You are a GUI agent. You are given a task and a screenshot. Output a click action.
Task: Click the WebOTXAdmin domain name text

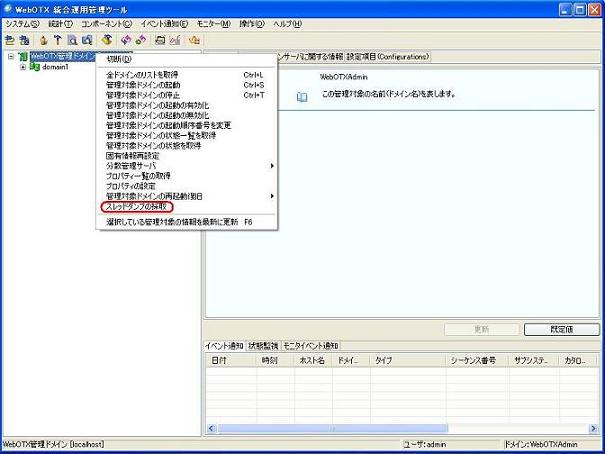[343, 77]
